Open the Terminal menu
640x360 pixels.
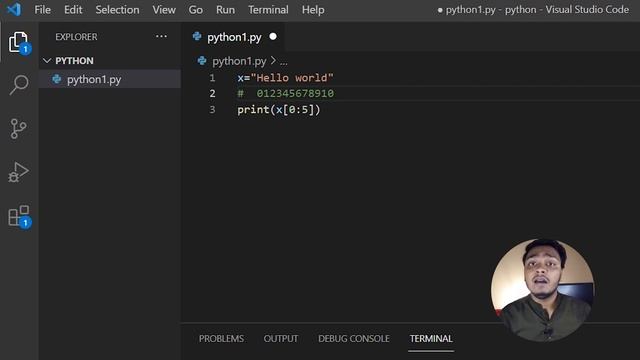(x=268, y=9)
